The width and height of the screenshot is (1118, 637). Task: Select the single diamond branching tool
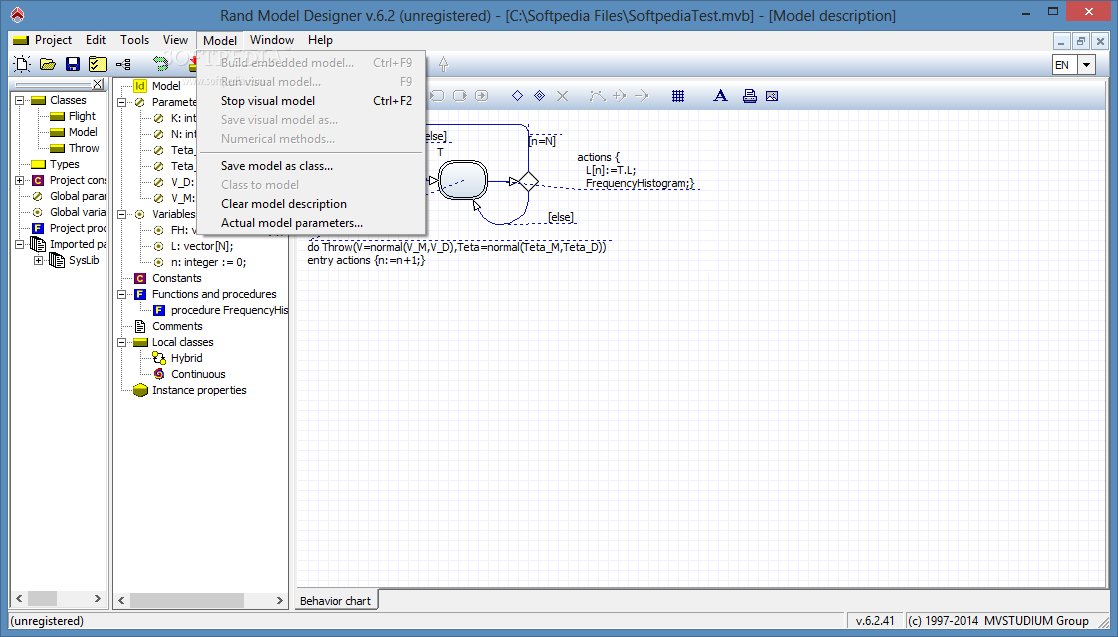click(x=518, y=96)
